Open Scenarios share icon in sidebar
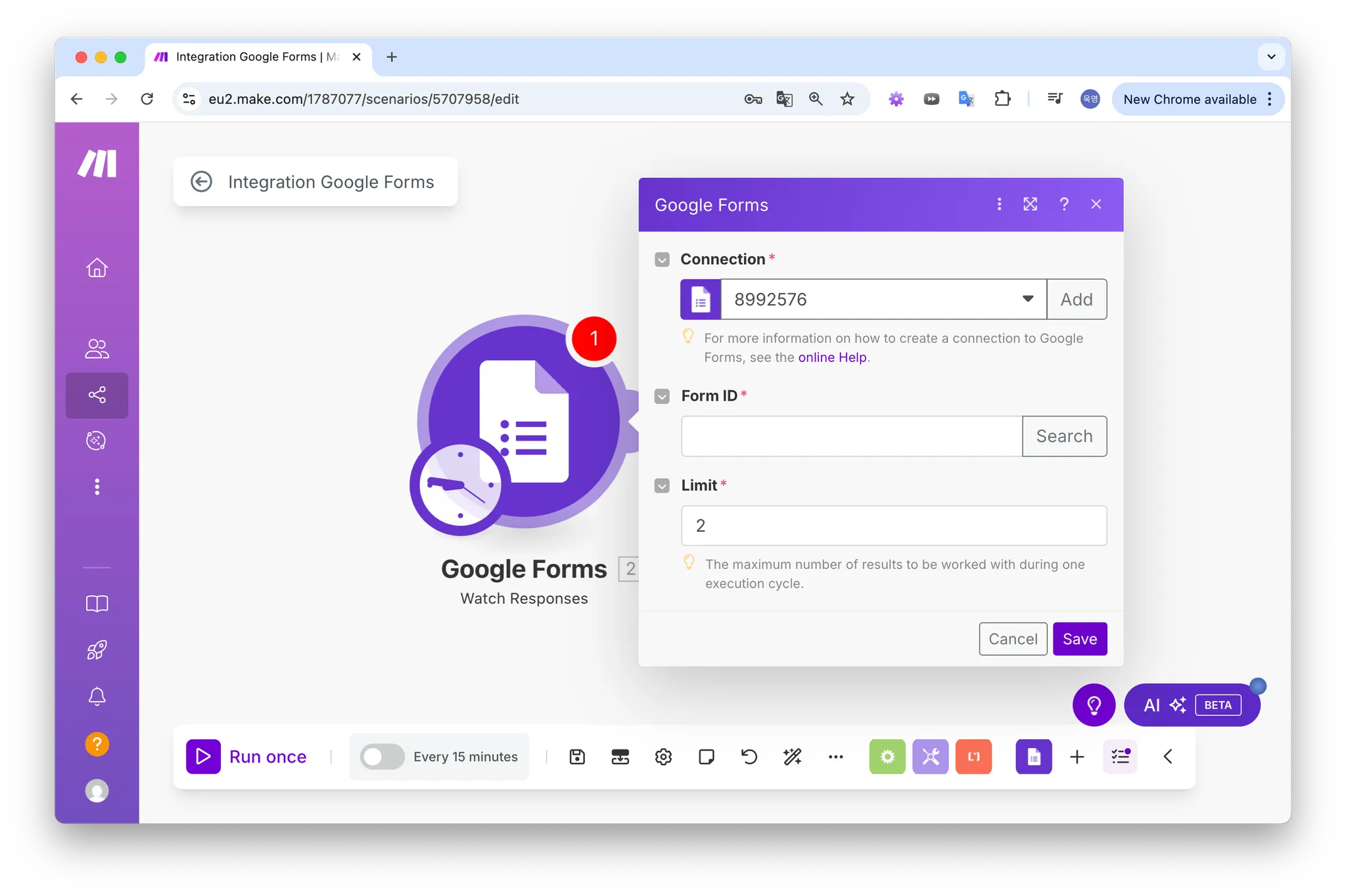This screenshot has height=896, width=1346. click(x=97, y=395)
